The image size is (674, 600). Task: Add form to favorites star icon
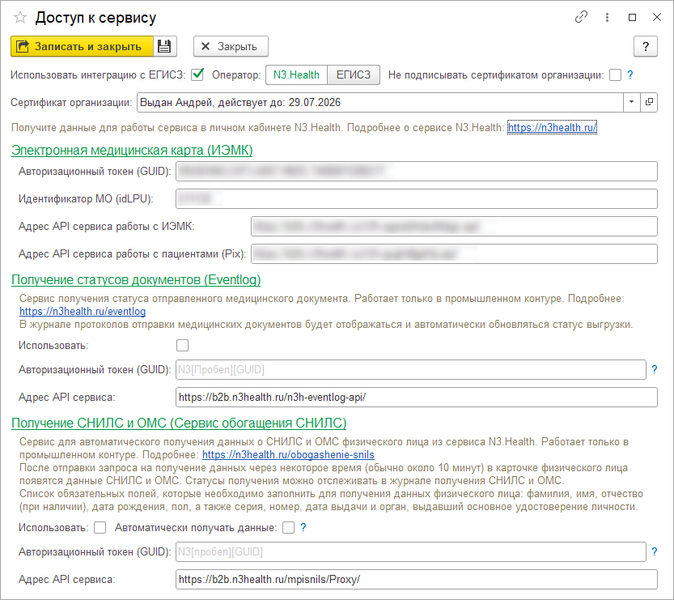[20, 18]
